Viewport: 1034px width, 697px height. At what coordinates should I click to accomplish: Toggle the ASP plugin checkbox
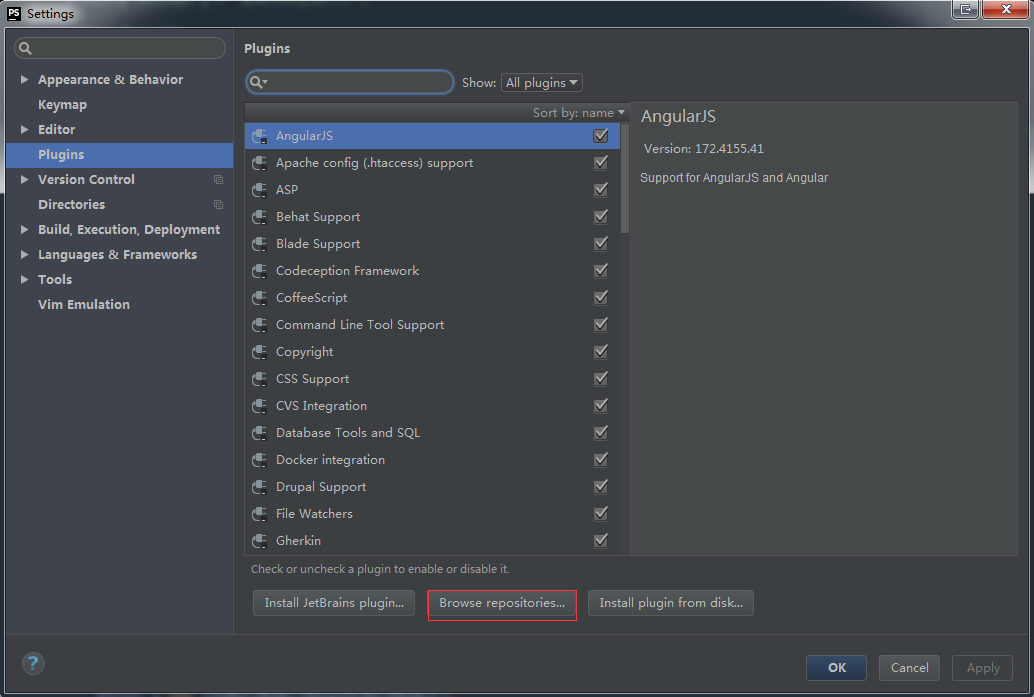601,190
